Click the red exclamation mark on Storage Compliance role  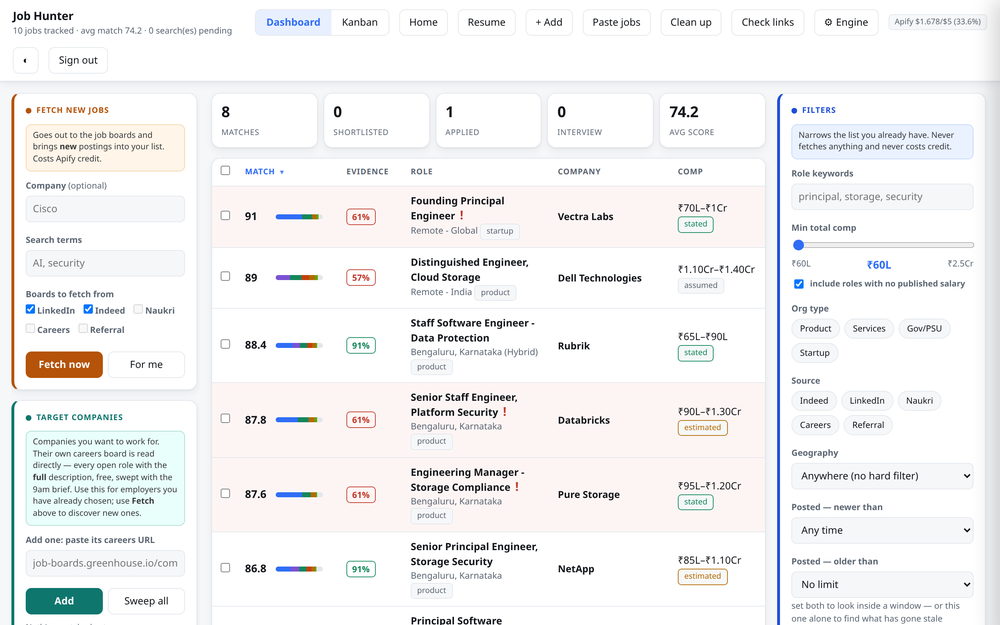pos(517,487)
